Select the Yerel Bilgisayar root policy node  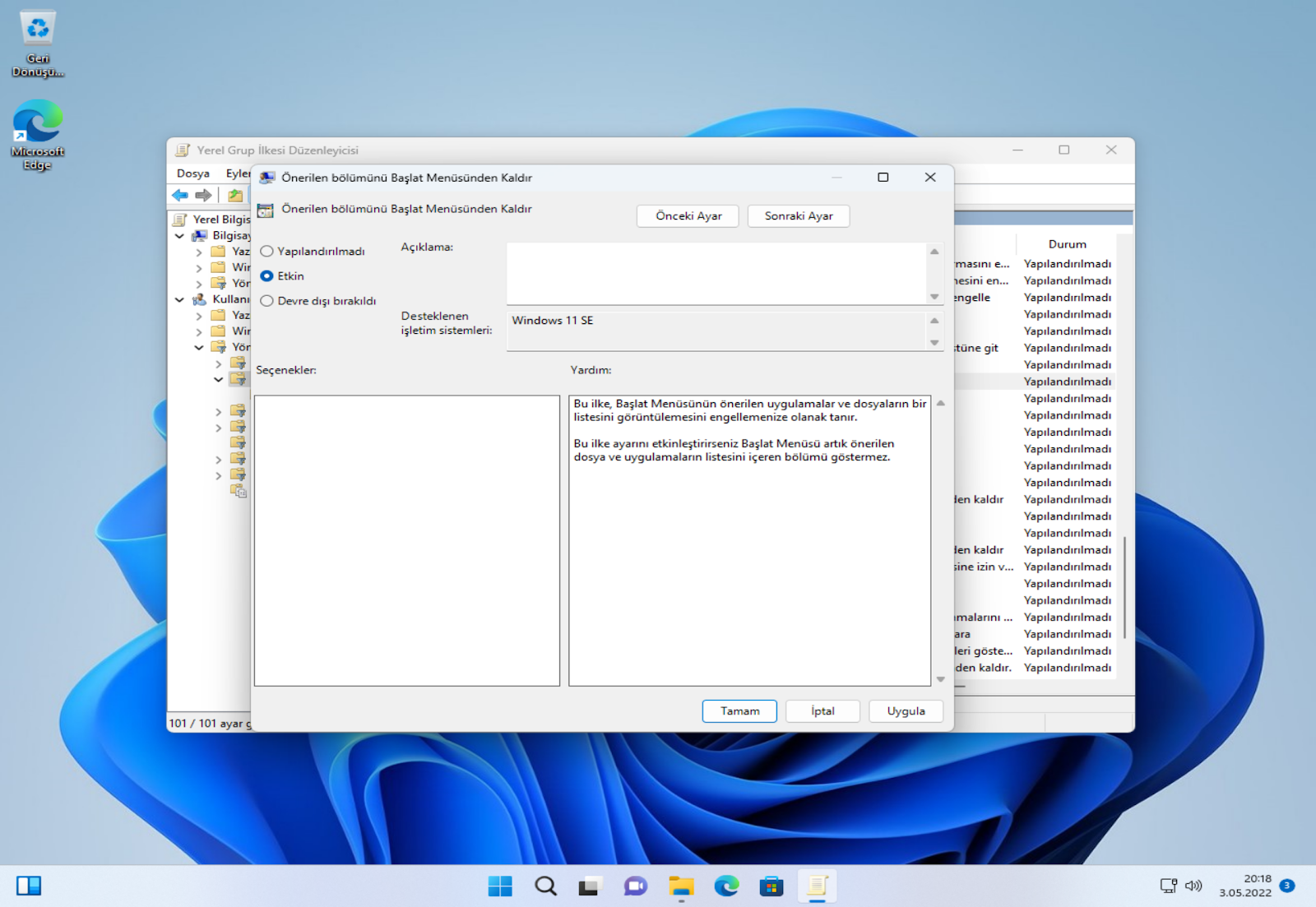click(x=212, y=220)
